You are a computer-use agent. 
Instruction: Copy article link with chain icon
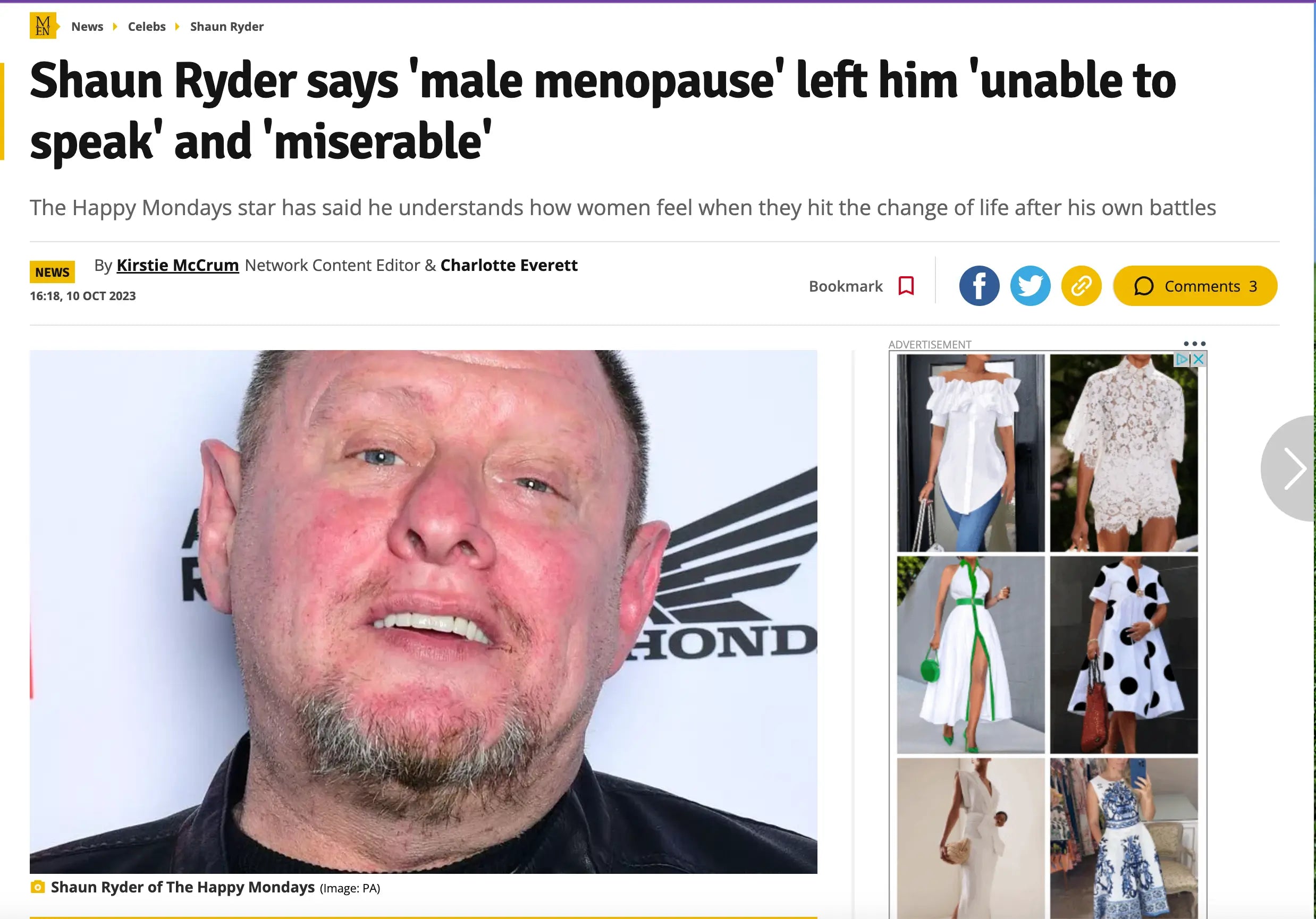tap(1081, 285)
